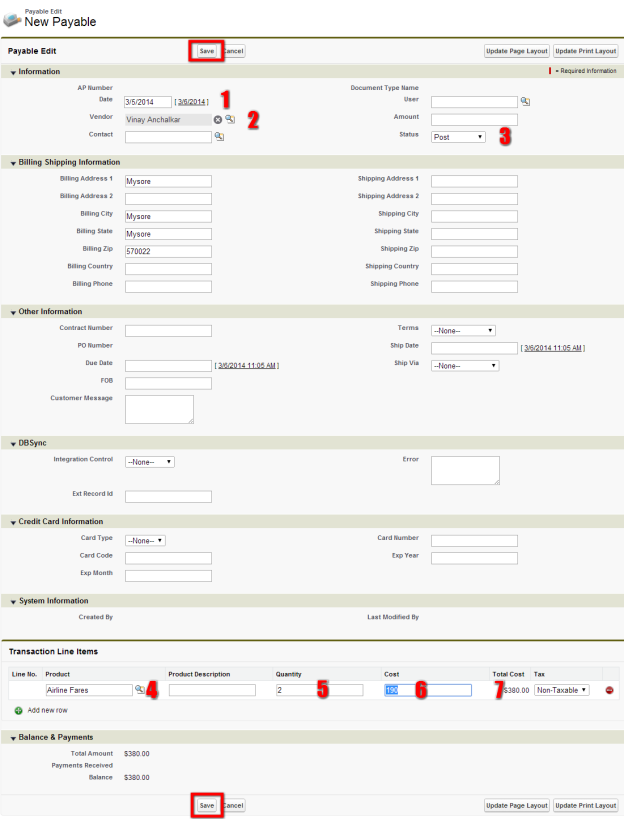Open the User lookup icon
Viewport: 624px width, 819px height.
click(x=525, y=102)
